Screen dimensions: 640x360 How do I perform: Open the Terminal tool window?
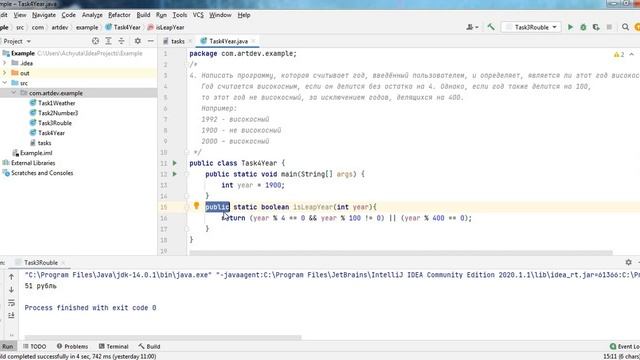[113, 347]
